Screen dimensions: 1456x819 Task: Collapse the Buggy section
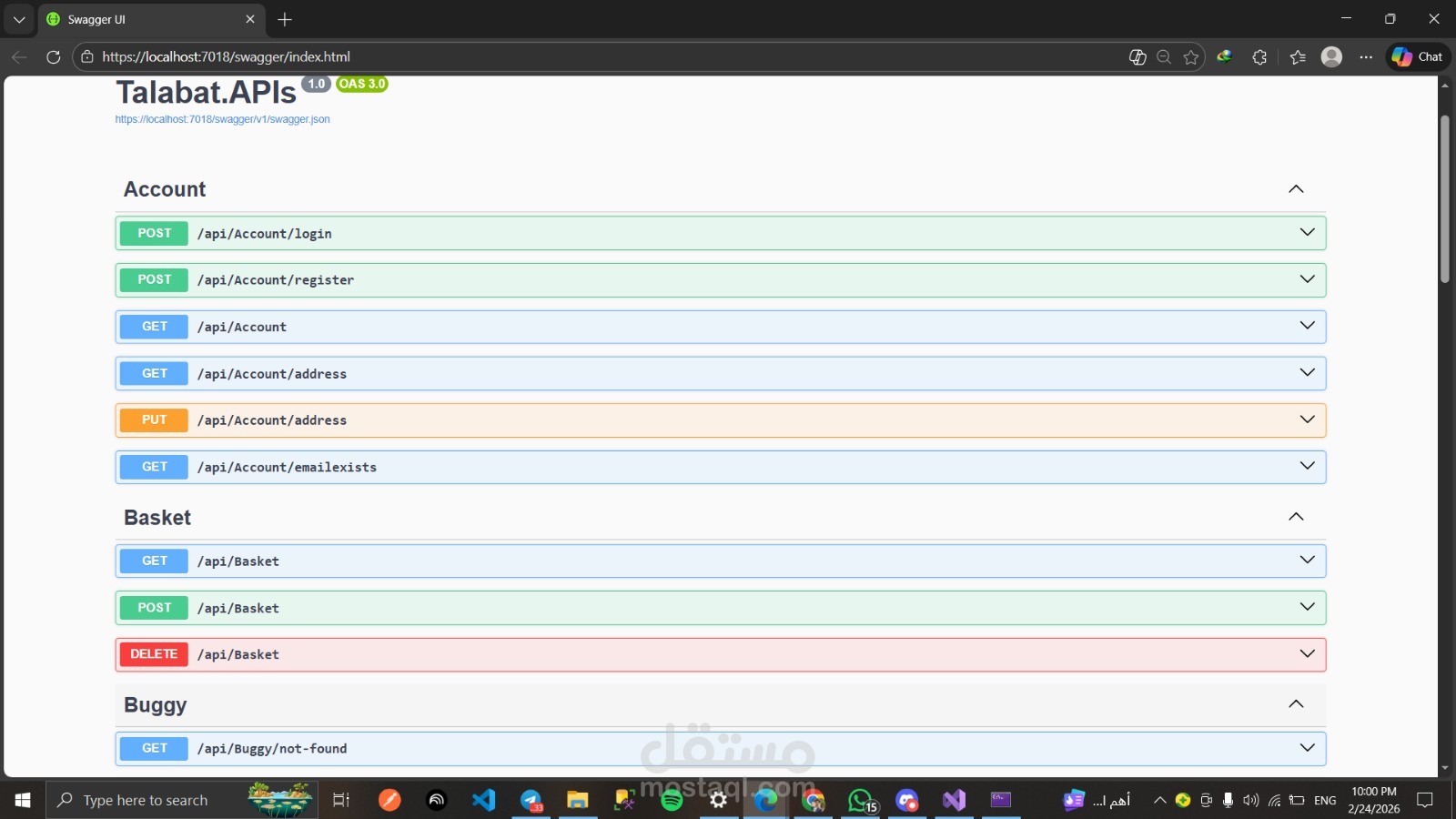click(1296, 704)
